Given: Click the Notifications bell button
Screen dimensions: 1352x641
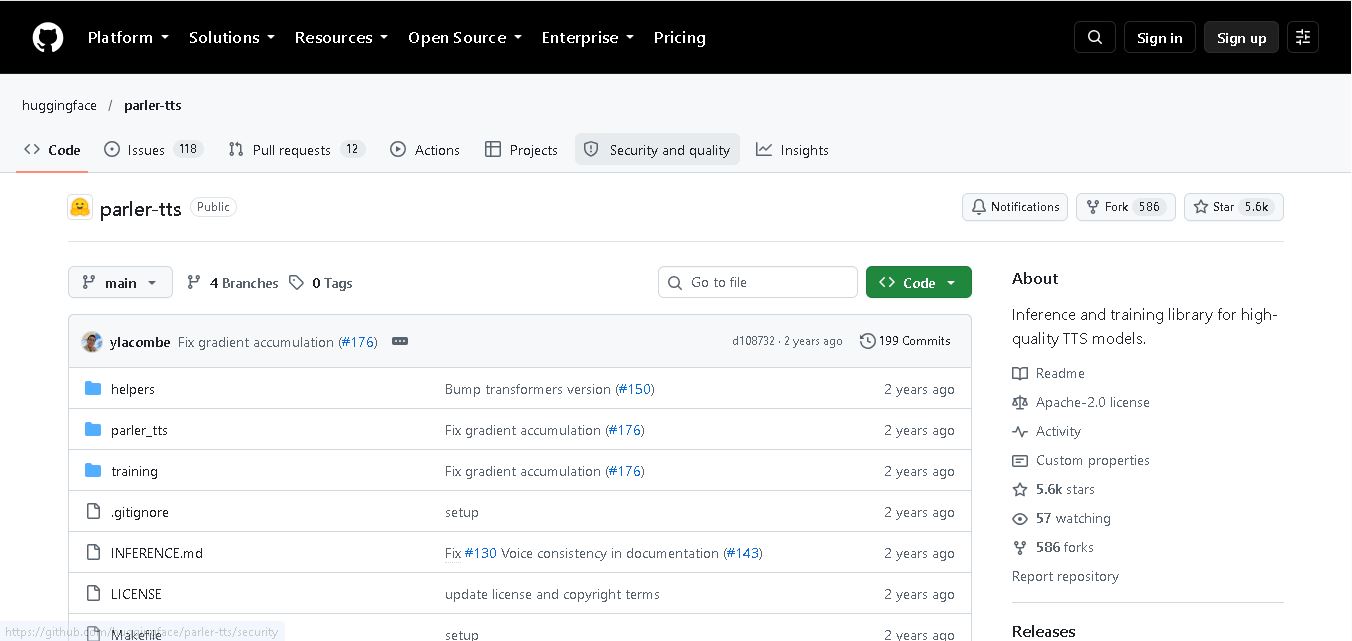Looking at the screenshot, I should (1015, 207).
